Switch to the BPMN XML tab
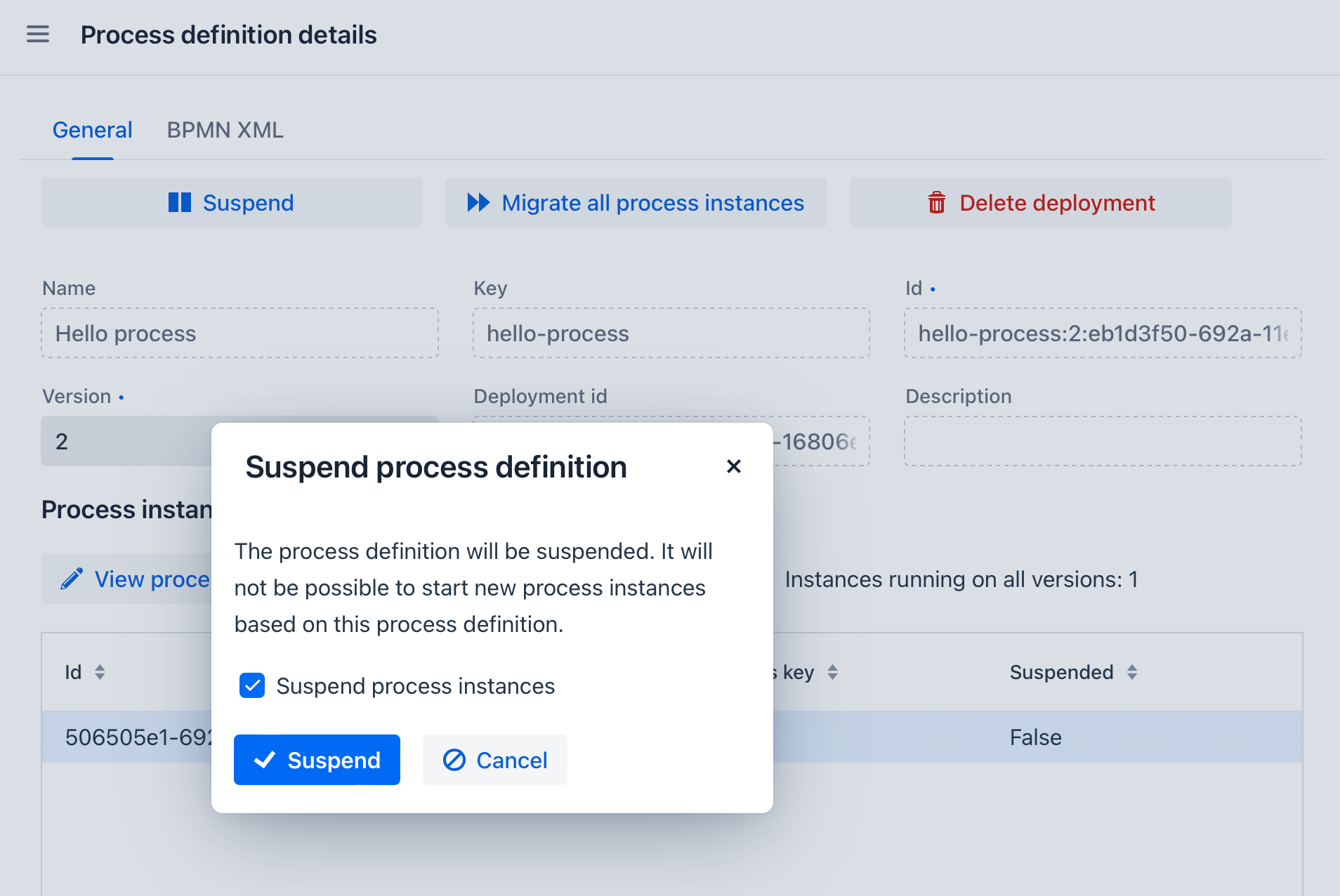The image size is (1340, 896). [x=224, y=130]
